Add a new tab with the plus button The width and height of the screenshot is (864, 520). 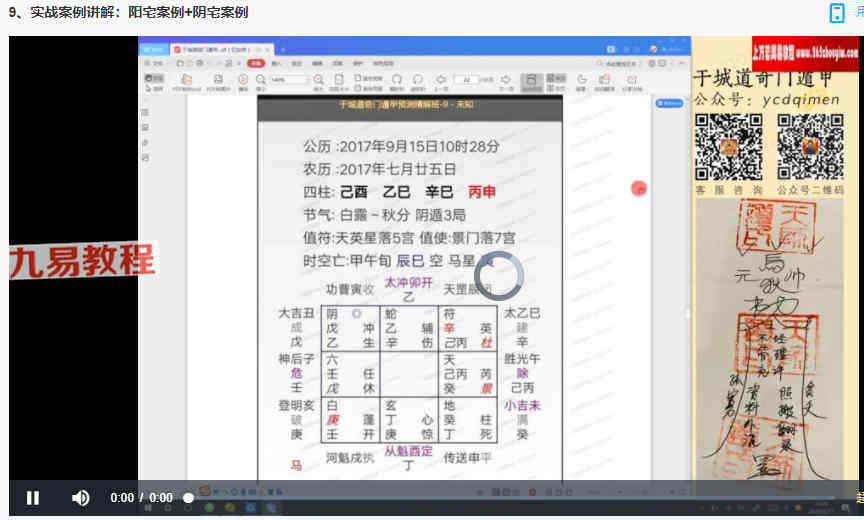pyautogui.click(x=283, y=50)
